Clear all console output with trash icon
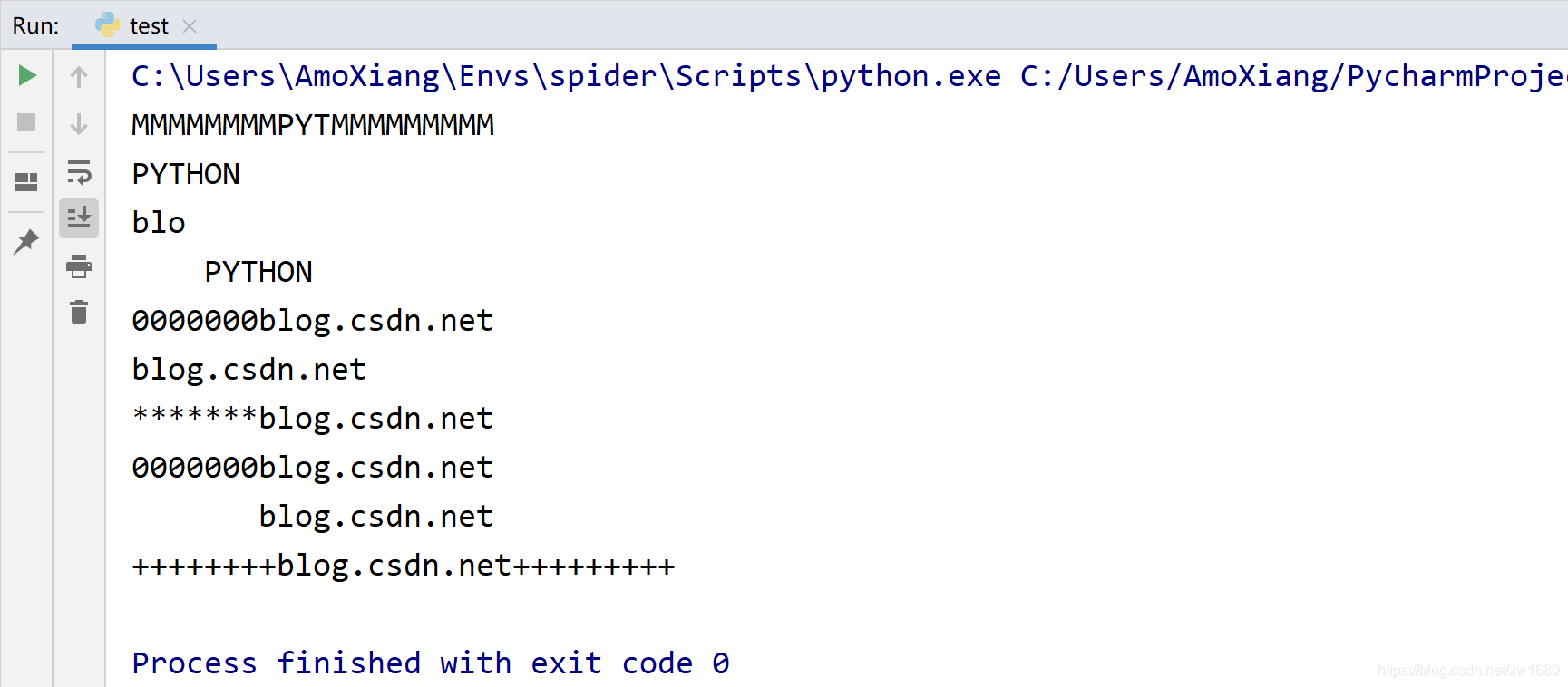 79,312
